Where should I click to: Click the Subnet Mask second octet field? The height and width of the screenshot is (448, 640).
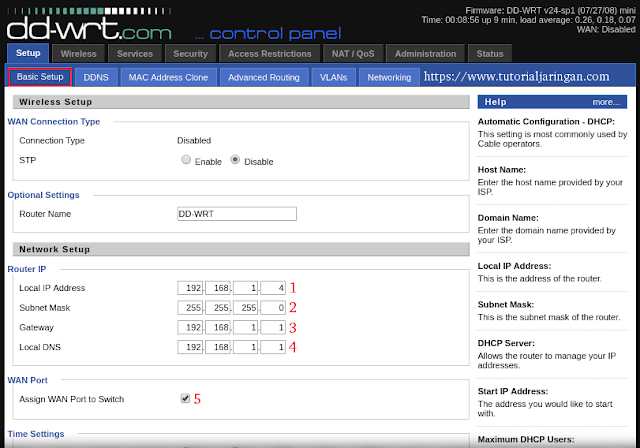[218, 307]
